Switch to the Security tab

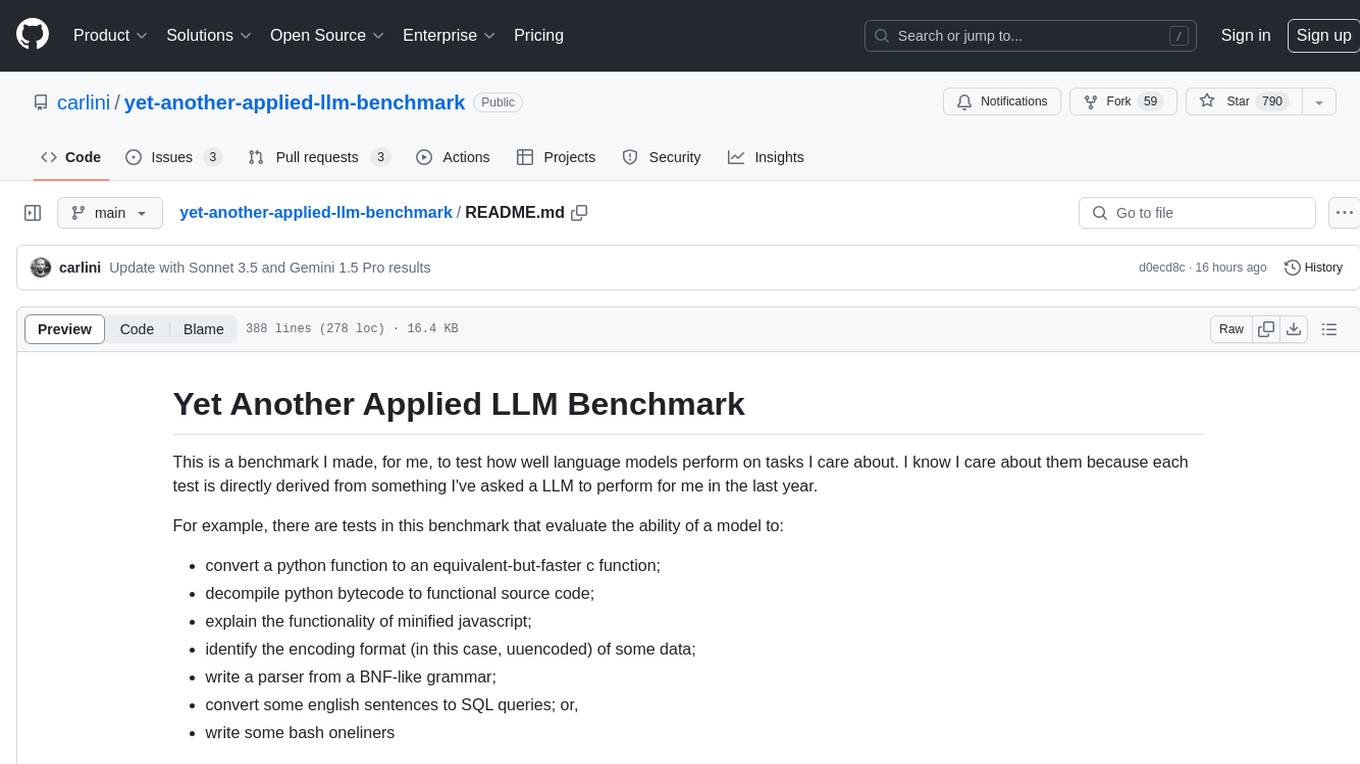pos(661,157)
